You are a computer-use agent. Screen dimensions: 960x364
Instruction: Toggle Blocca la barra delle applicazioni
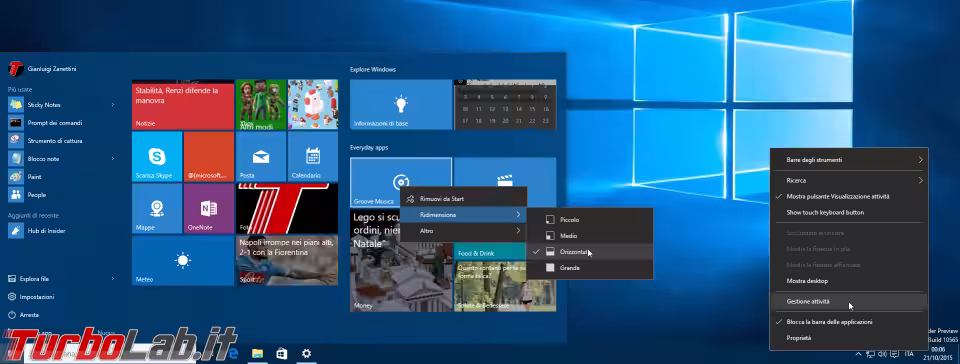coord(849,322)
